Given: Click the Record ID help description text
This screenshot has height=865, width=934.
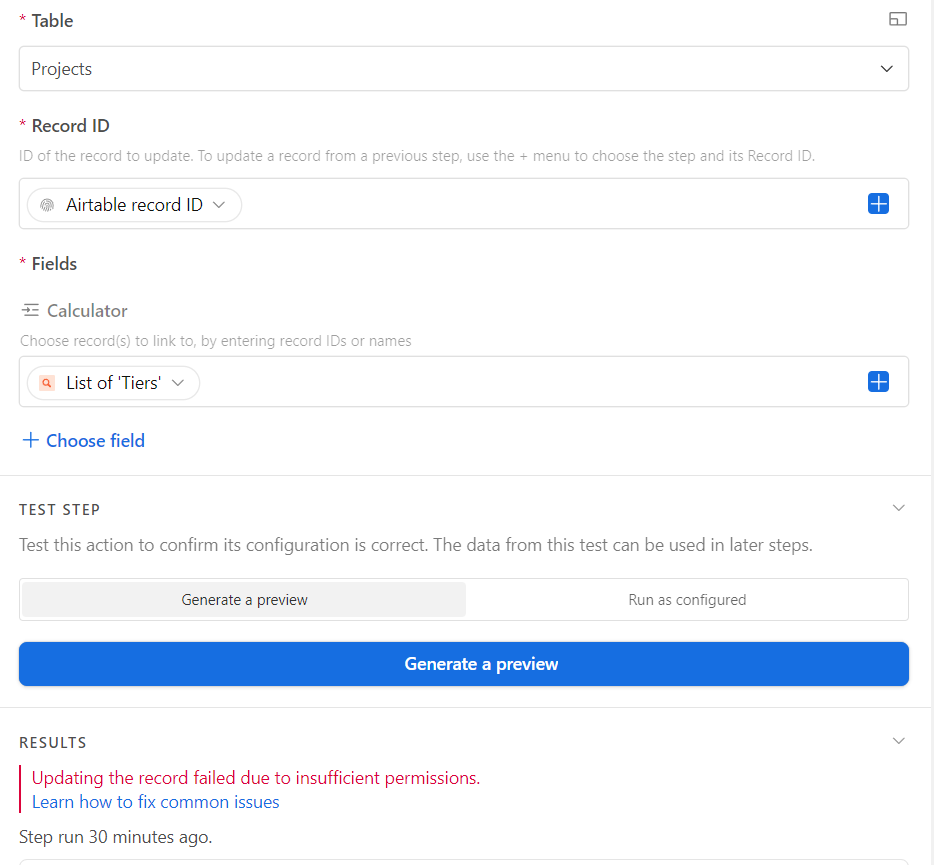Looking at the screenshot, I should (x=416, y=156).
